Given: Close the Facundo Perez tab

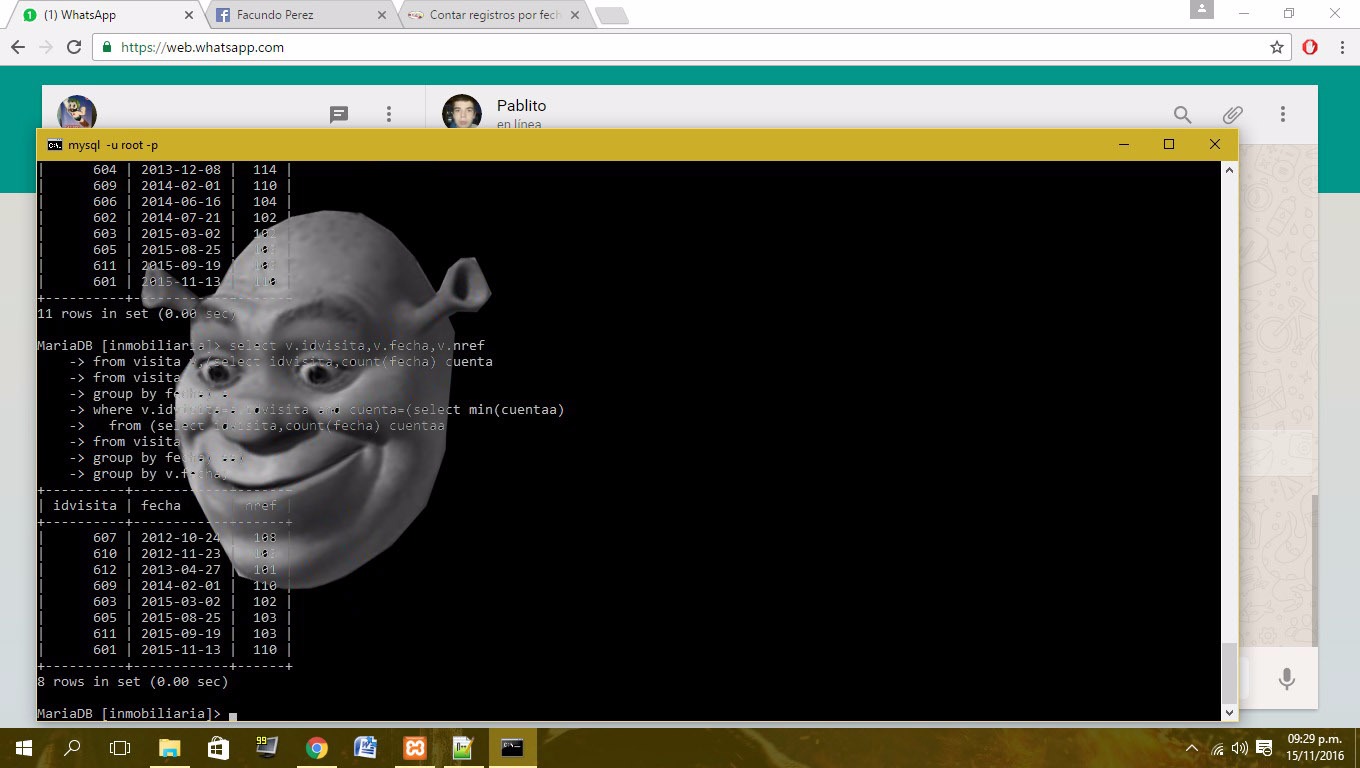Looking at the screenshot, I should [x=381, y=15].
